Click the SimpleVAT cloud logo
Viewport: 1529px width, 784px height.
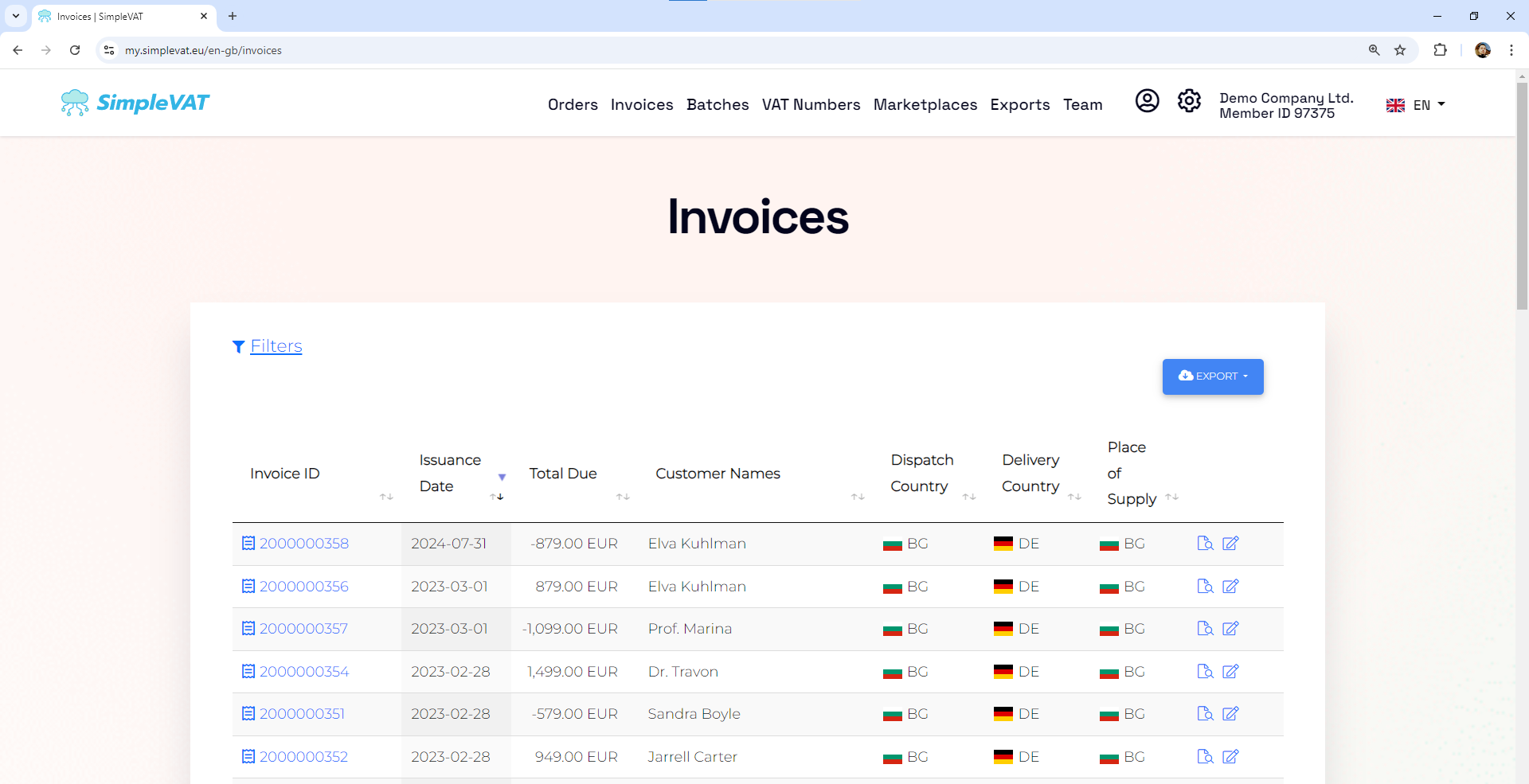[x=135, y=103]
